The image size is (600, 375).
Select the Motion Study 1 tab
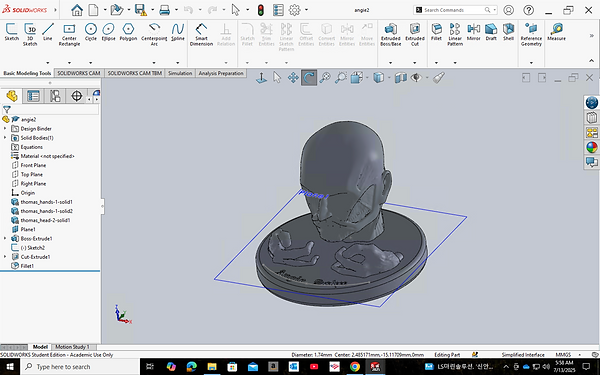coord(72,347)
